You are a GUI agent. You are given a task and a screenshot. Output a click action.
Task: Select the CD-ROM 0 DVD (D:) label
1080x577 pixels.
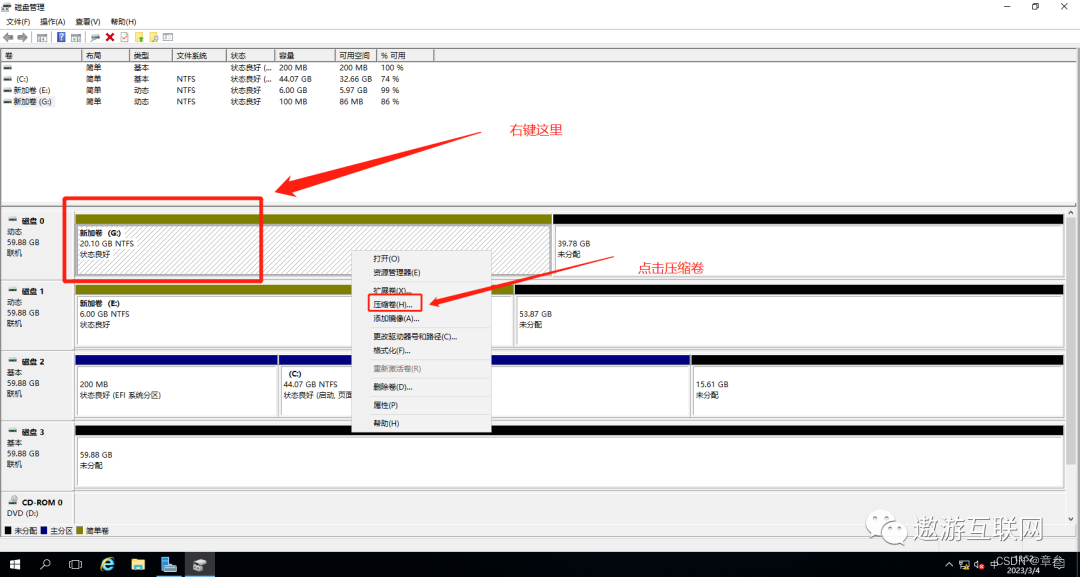37,508
